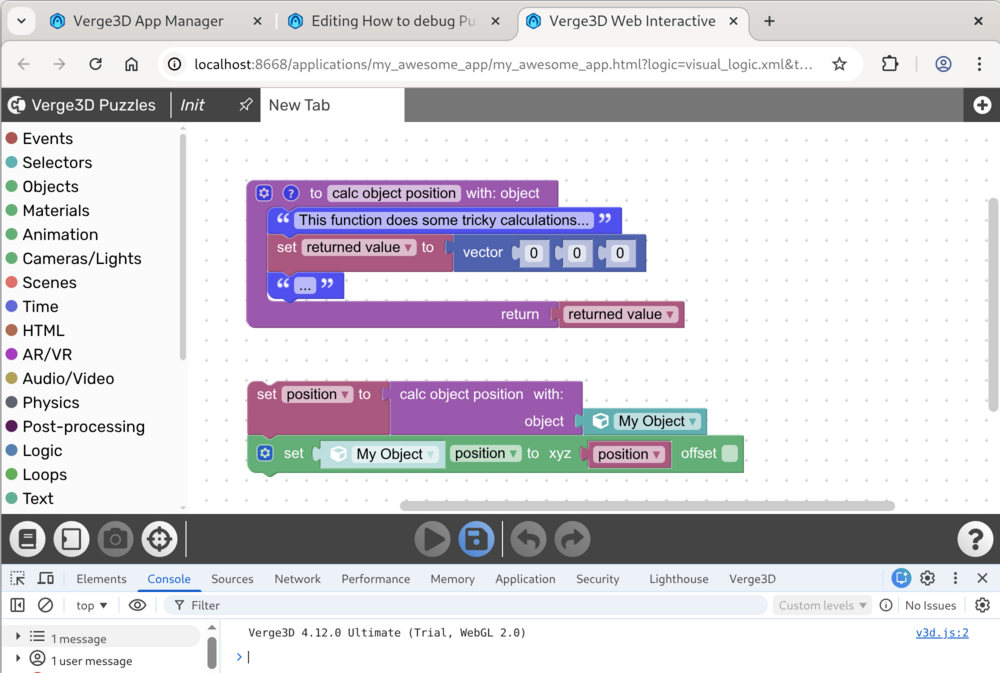
Task: Select the Animation puzzle category
Action: pos(60,235)
